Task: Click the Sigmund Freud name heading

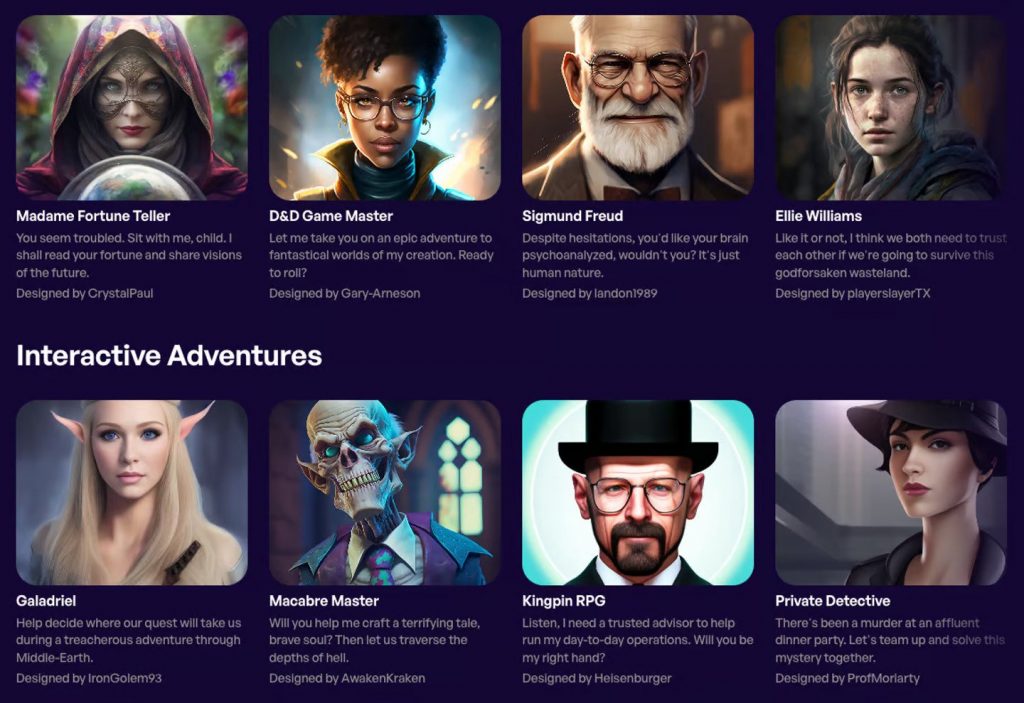Action: coord(573,216)
